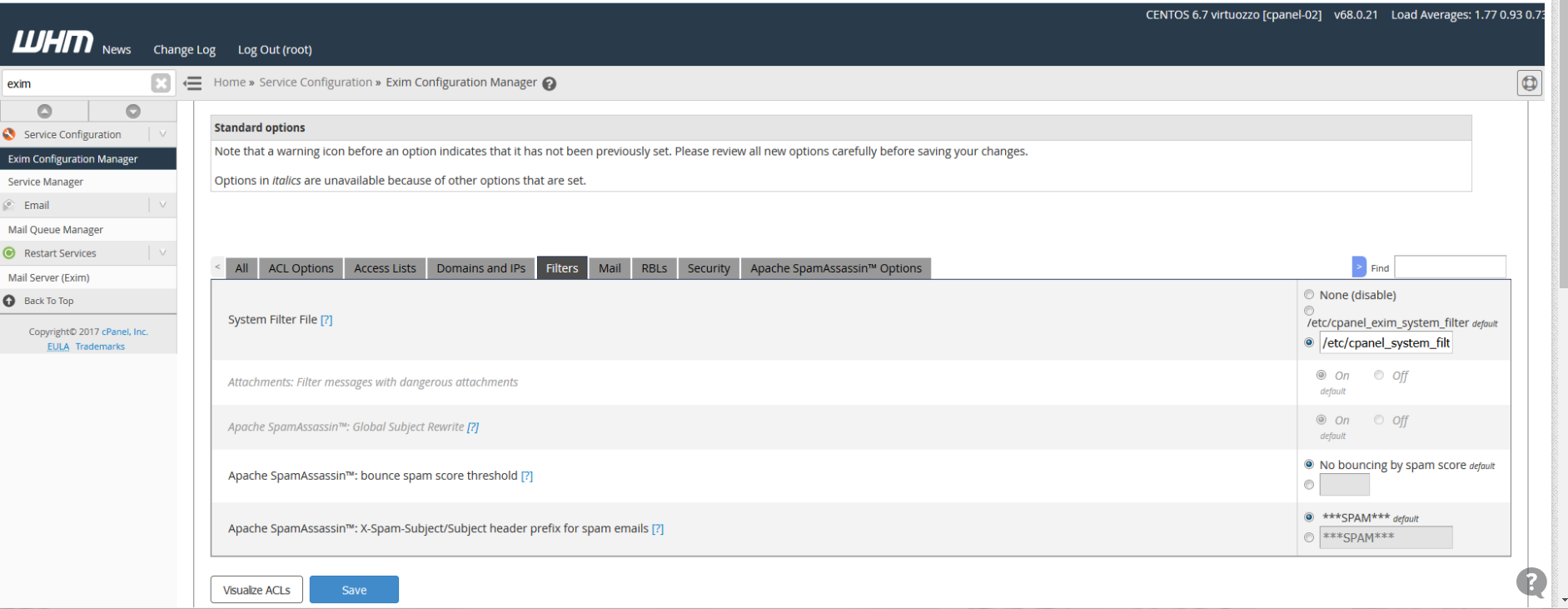Collapse the Email sidebar section
The width and height of the screenshot is (1568, 609).
pyautogui.click(x=162, y=205)
